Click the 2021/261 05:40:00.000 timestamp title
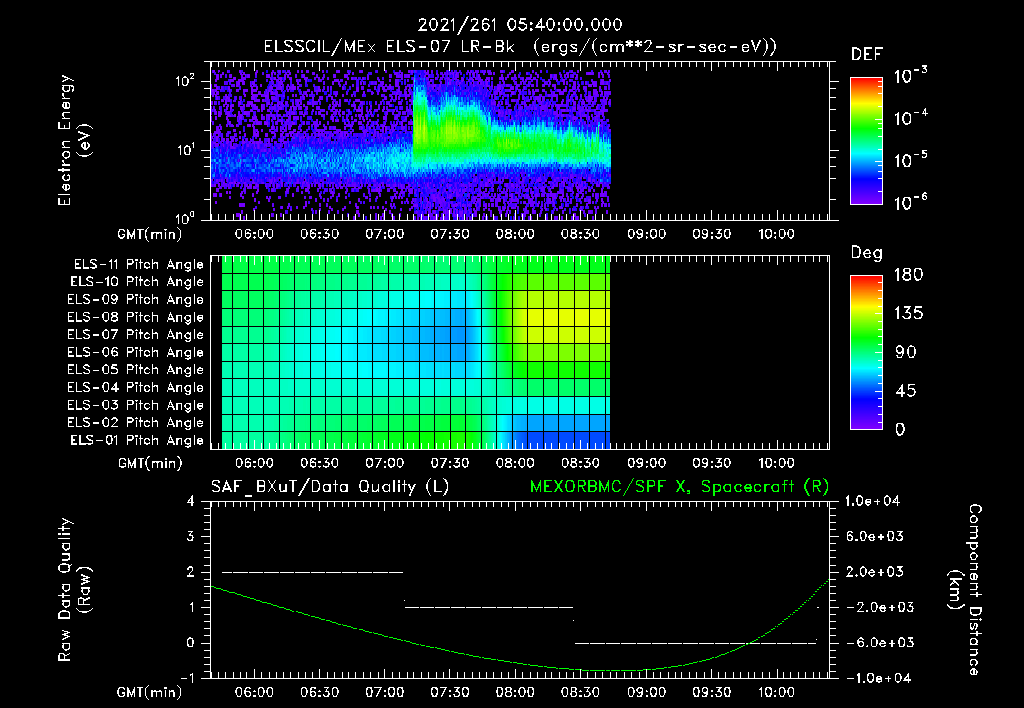 click(x=520, y=25)
